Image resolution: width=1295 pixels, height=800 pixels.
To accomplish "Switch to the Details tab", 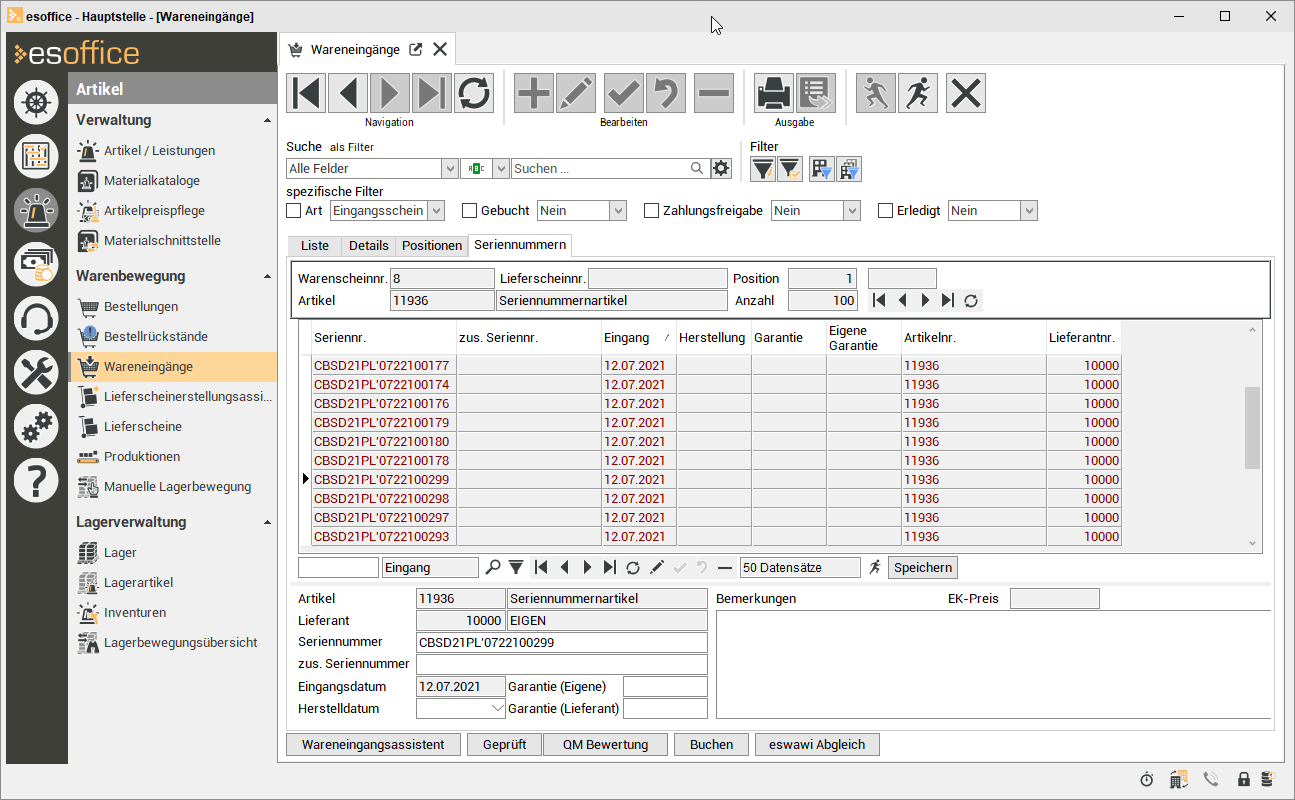I will 369,245.
